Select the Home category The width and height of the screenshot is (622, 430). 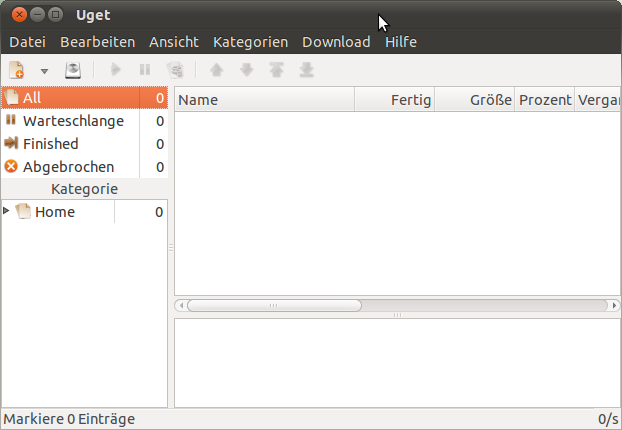pyautogui.click(x=84, y=212)
